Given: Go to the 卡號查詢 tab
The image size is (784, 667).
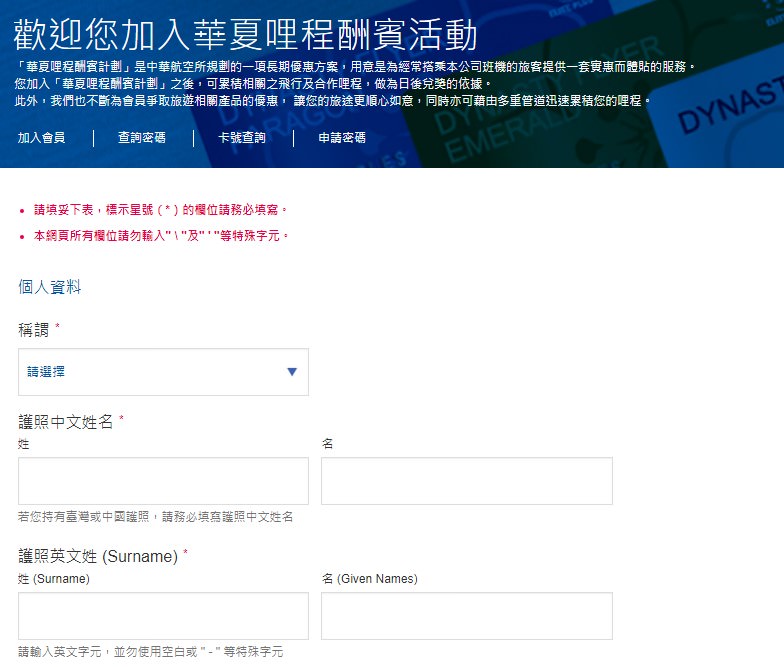Looking at the screenshot, I should pyautogui.click(x=242, y=138).
